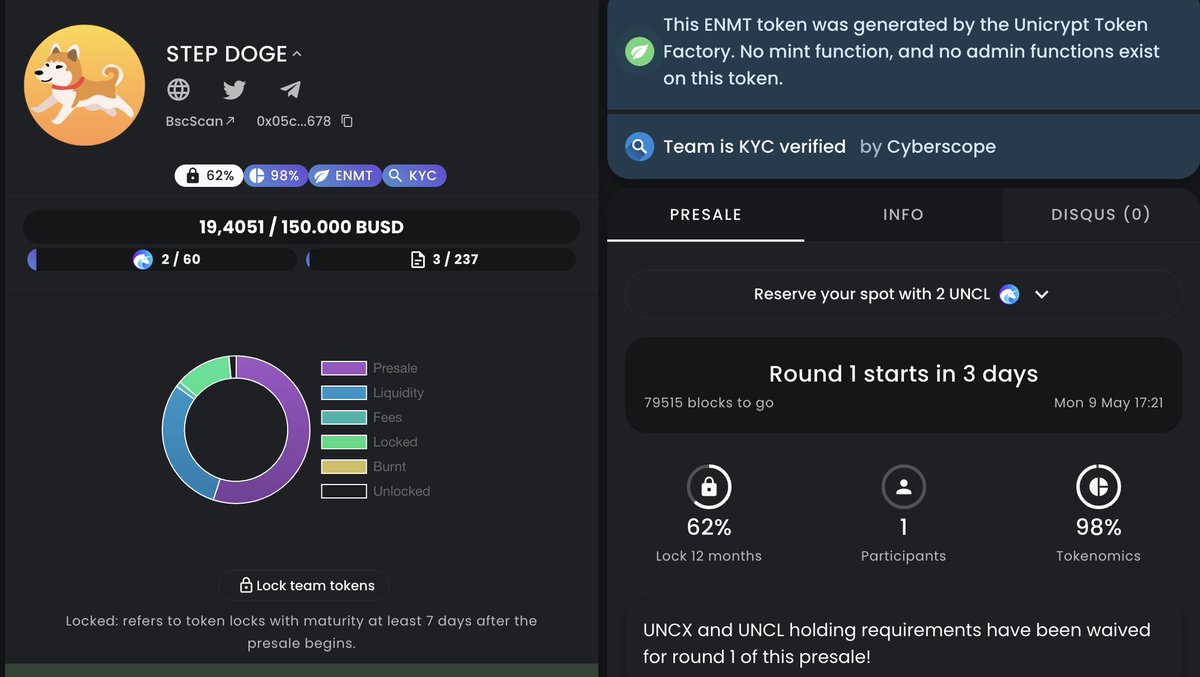The width and height of the screenshot is (1200, 677).
Task: Click the Round 1 starts in 3 days card
Action: (903, 385)
